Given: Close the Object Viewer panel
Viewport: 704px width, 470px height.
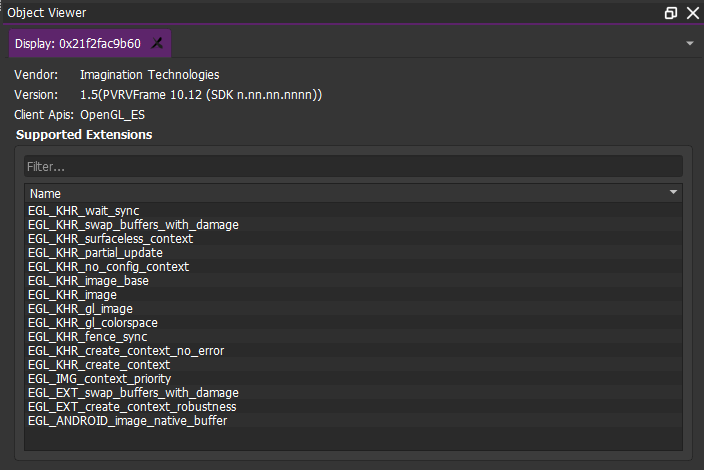Looking at the screenshot, I should tap(693, 13).
